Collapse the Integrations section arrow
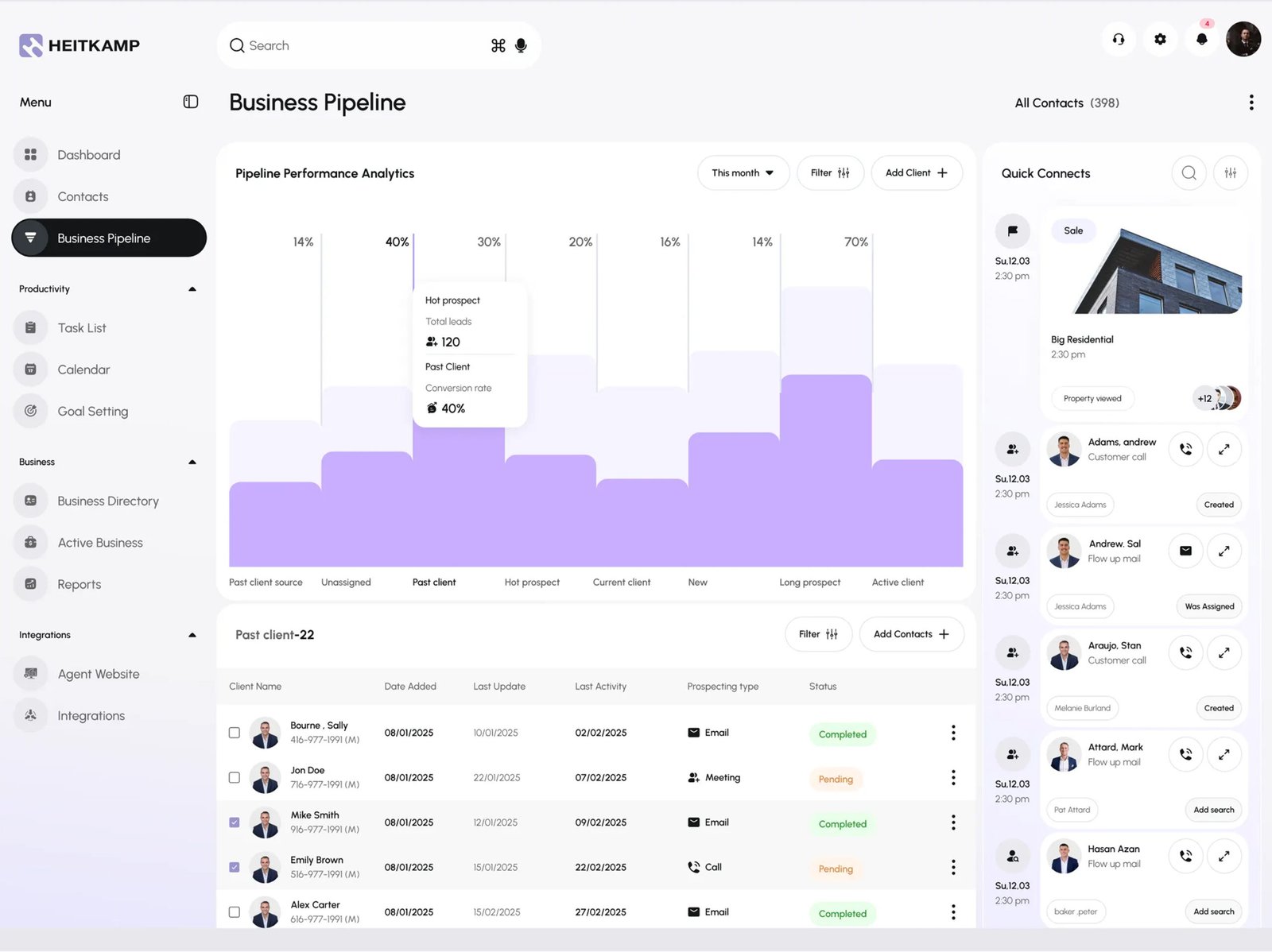 pyautogui.click(x=192, y=635)
